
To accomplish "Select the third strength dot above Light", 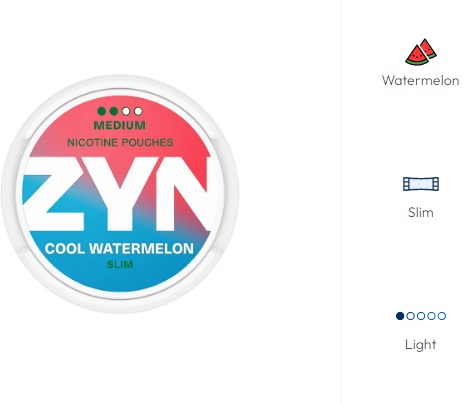I will tap(421, 316).
